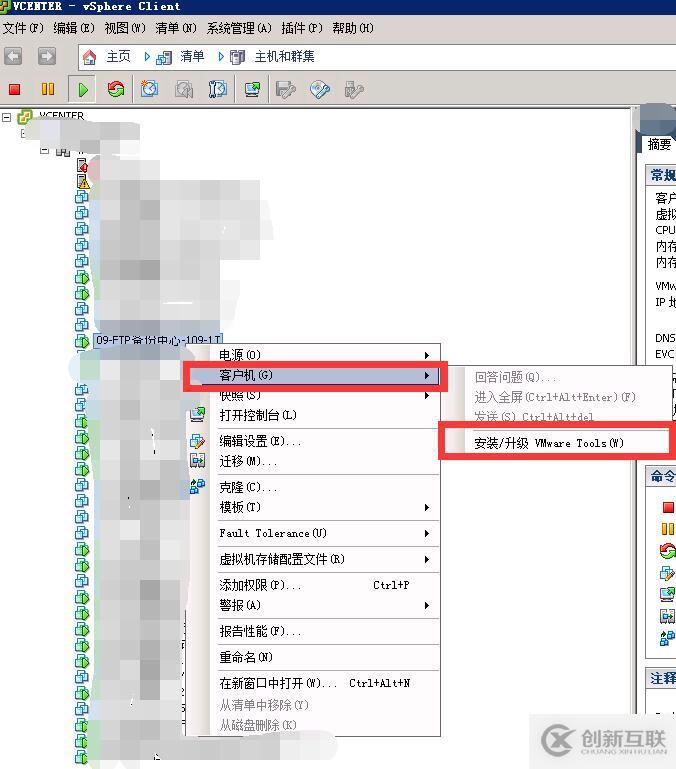Click reset icon in commands panel
The width and height of the screenshot is (676, 769).
[667, 551]
